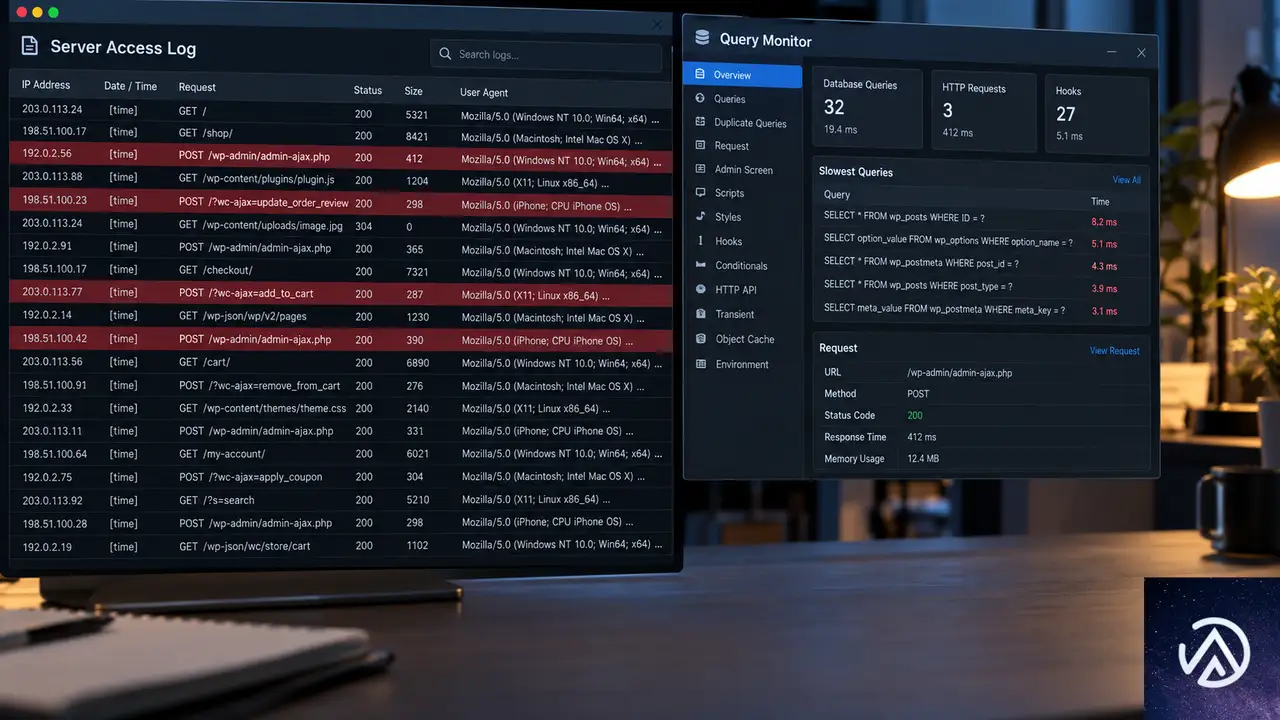Click the Status column header
Viewport: 1280px width, 720px height.
pos(368,90)
